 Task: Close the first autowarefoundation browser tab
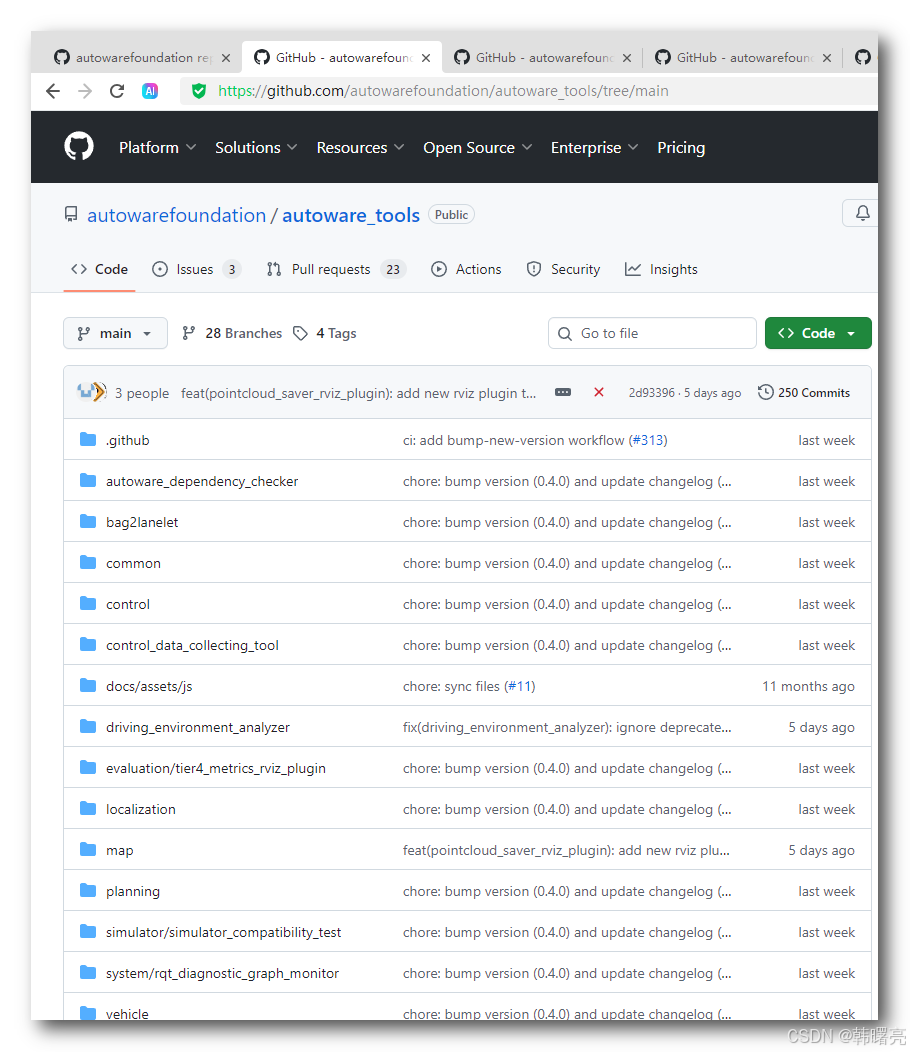click(226, 58)
